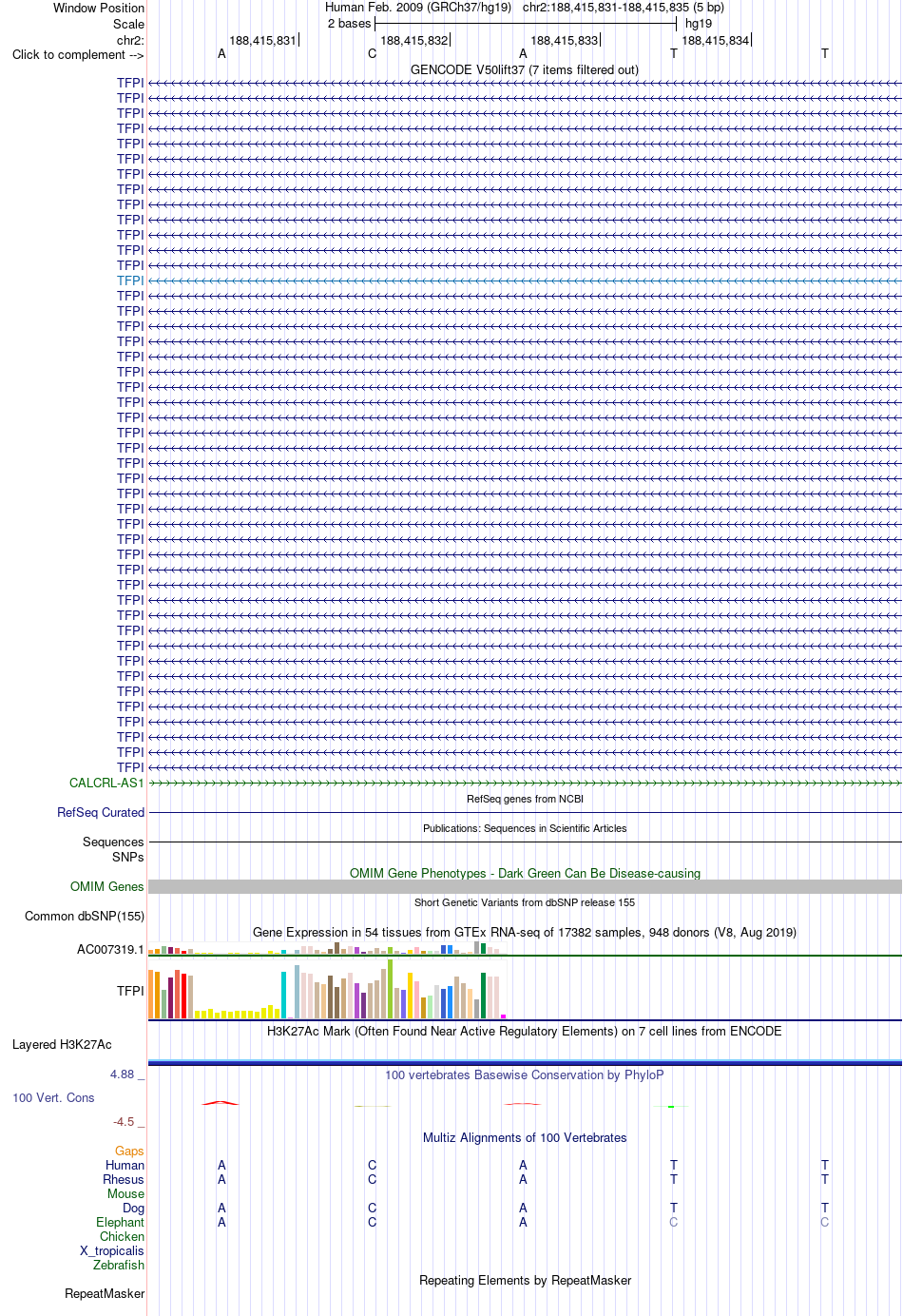Image resolution: width=903 pixels, height=1316 pixels.
Task: Click the hg19 label beside the scale bar
Action: 699,23
